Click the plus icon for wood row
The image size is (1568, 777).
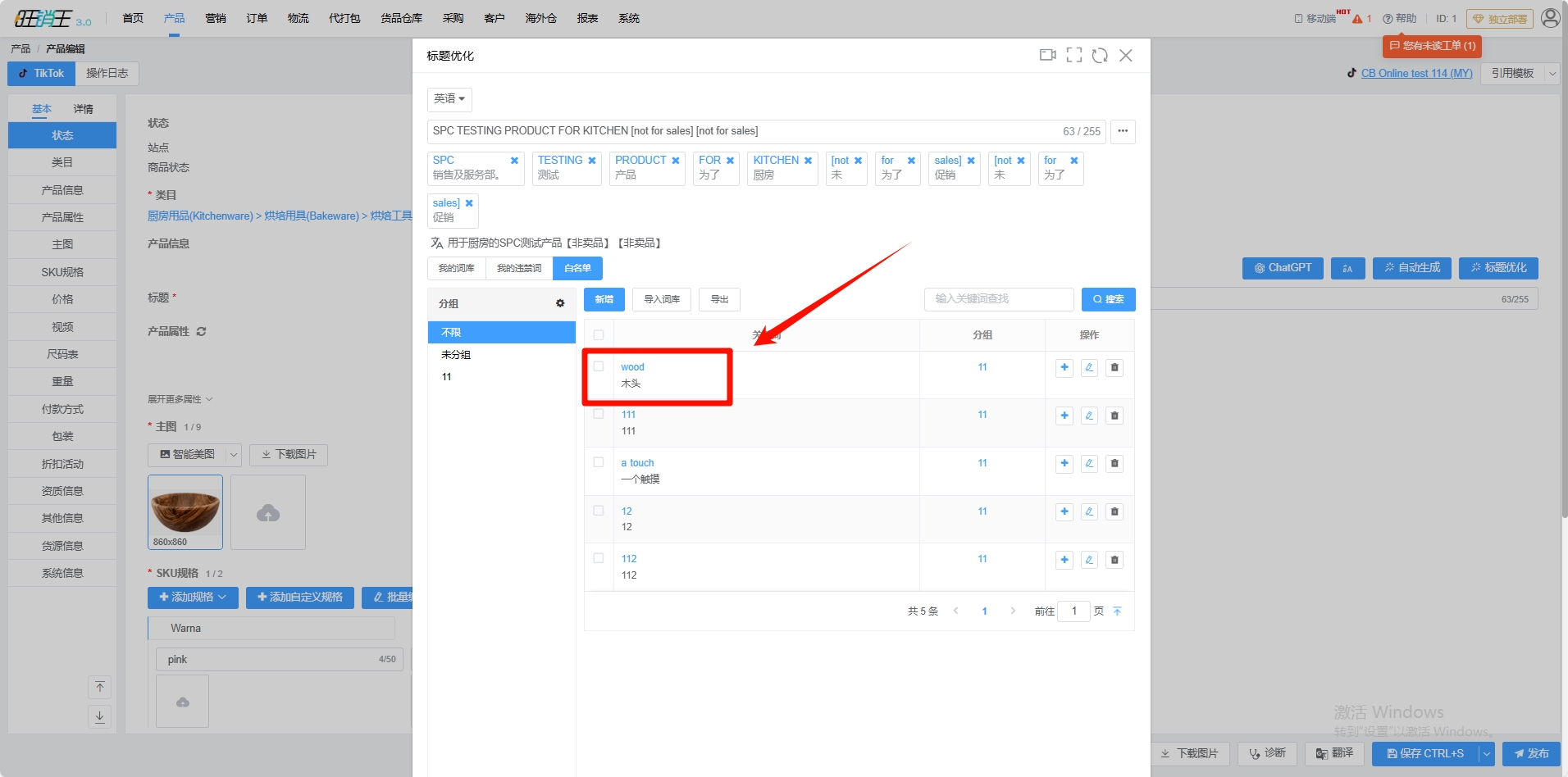pyautogui.click(x=1064, y=368)
